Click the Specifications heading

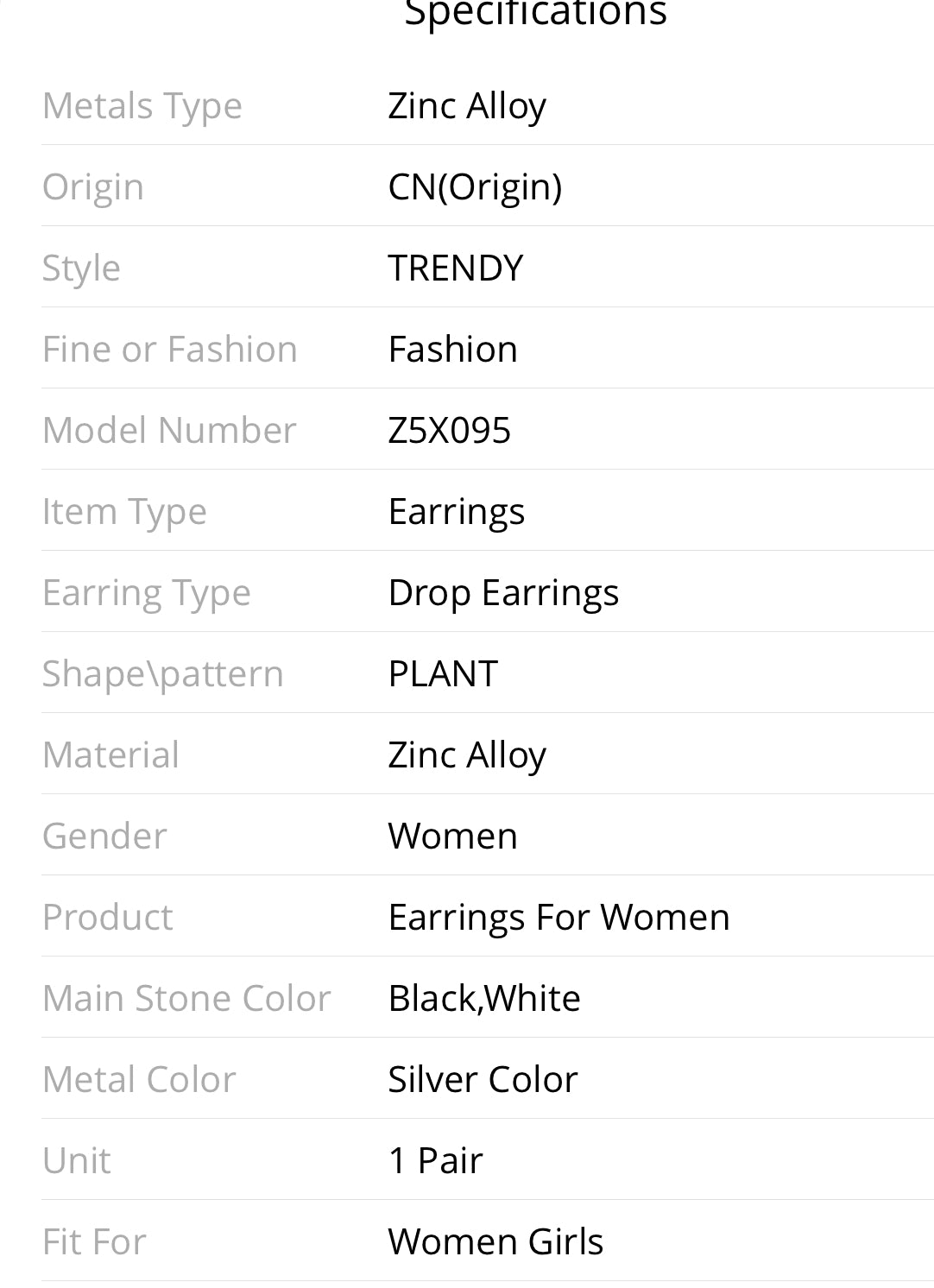pos(535,14)
